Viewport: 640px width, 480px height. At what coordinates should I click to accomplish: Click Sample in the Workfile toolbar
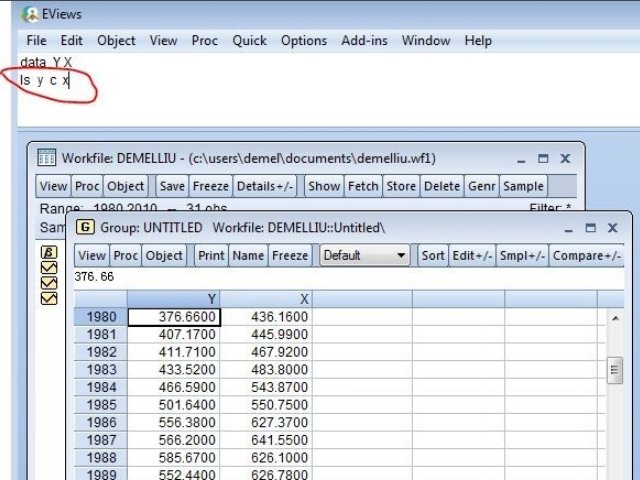tap(523, 186)
